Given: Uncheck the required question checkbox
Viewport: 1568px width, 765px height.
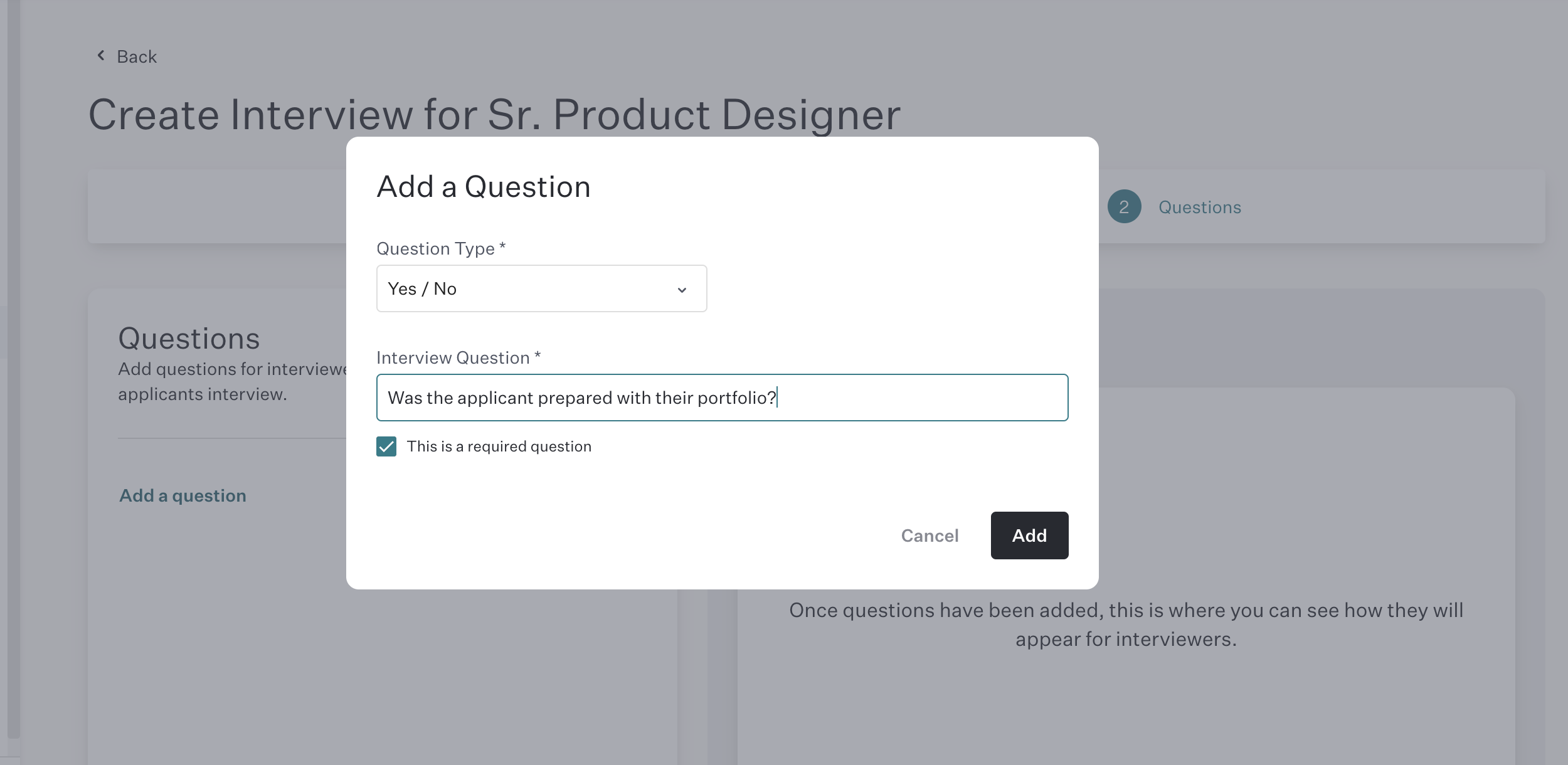Looking at the screenshot, I should pos(386,446).
